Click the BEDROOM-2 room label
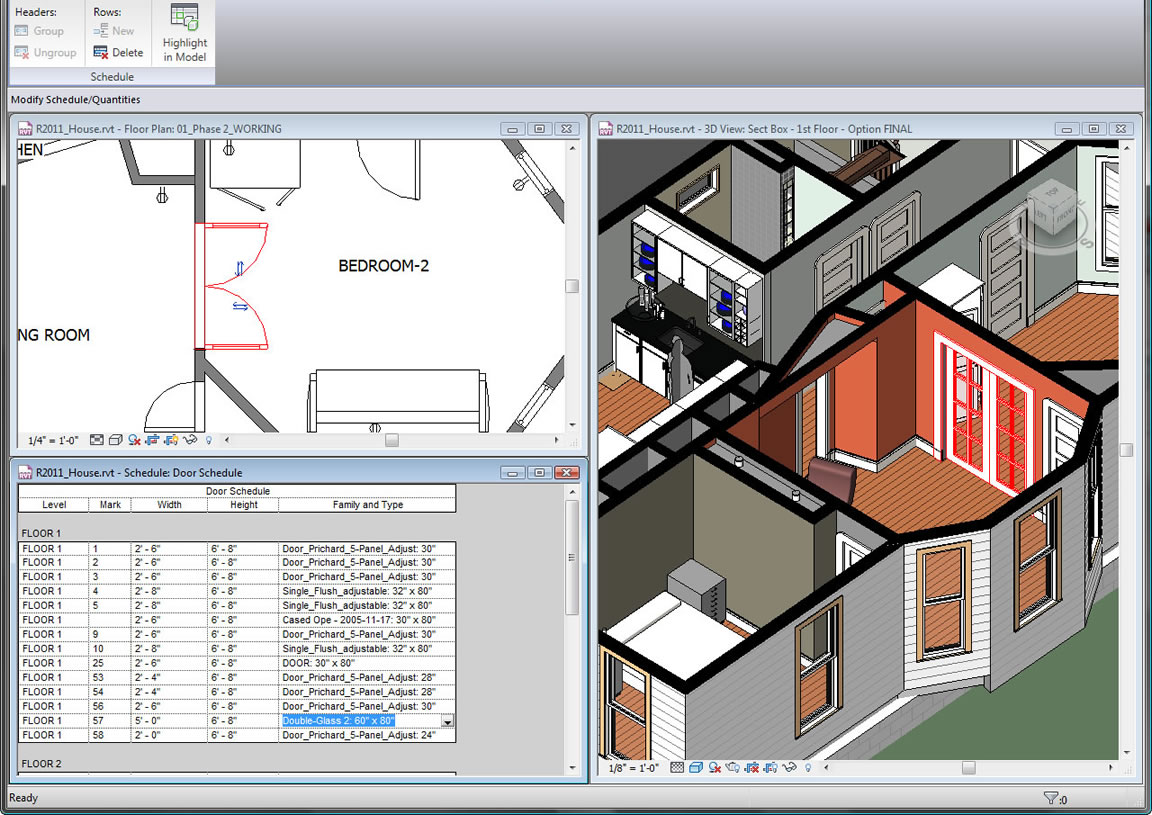This screenshot has height=815, width=1152. (x=384, y=266)
